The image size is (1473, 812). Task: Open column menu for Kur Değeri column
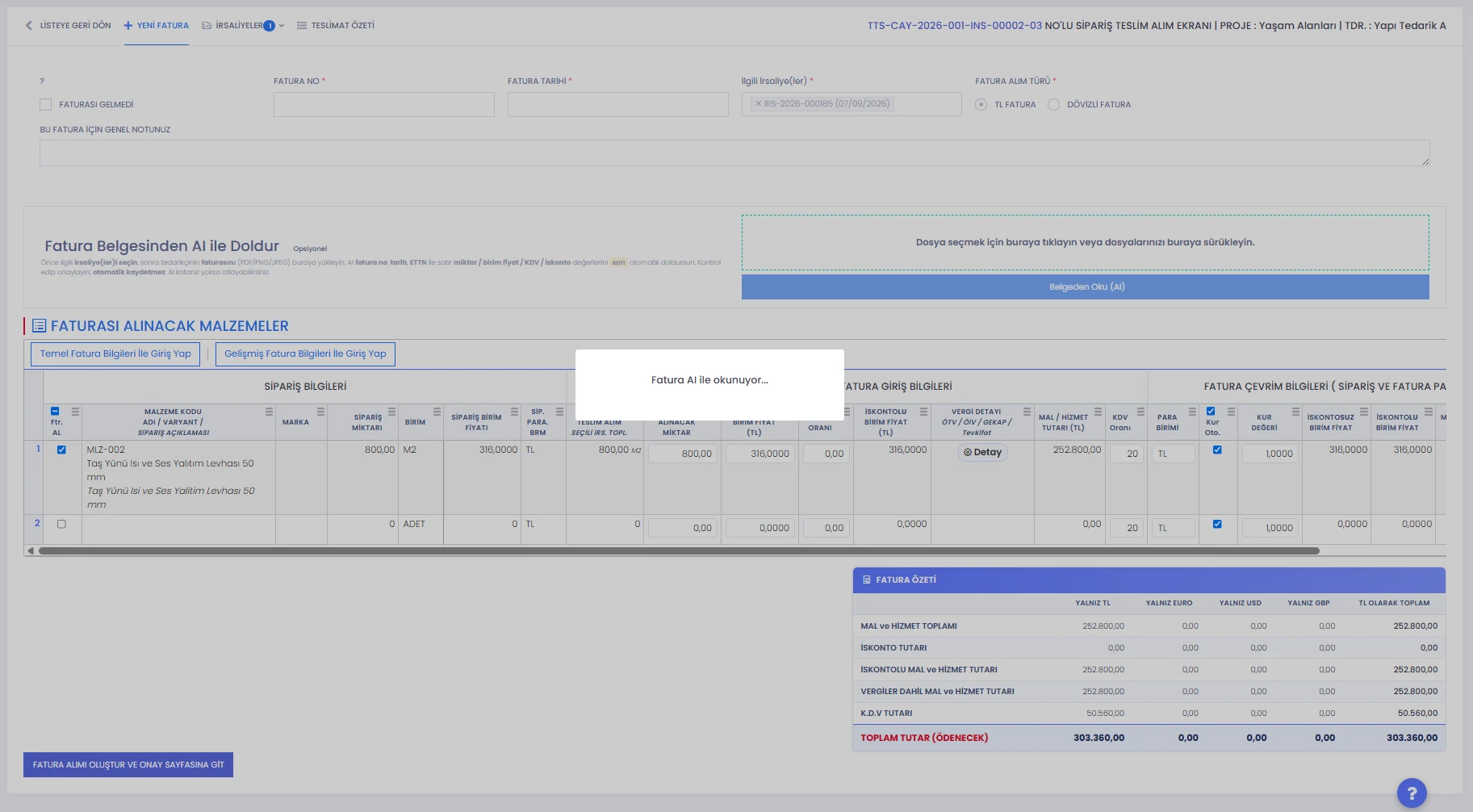[1295, 412]
